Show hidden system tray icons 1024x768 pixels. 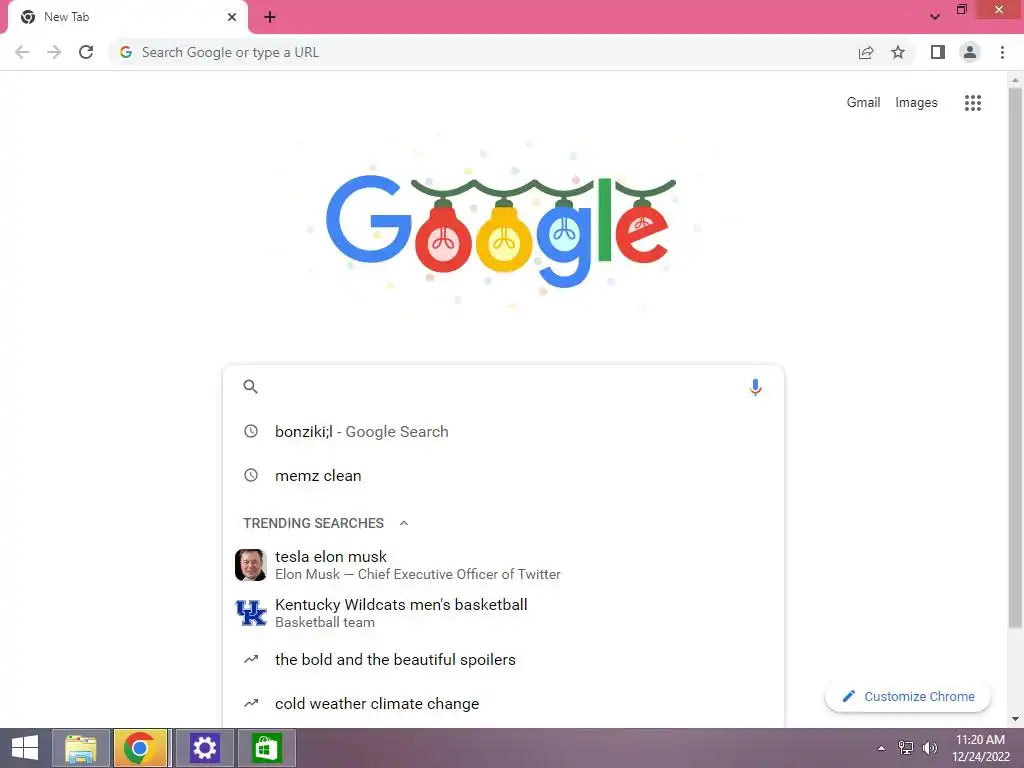click(881, 748)
